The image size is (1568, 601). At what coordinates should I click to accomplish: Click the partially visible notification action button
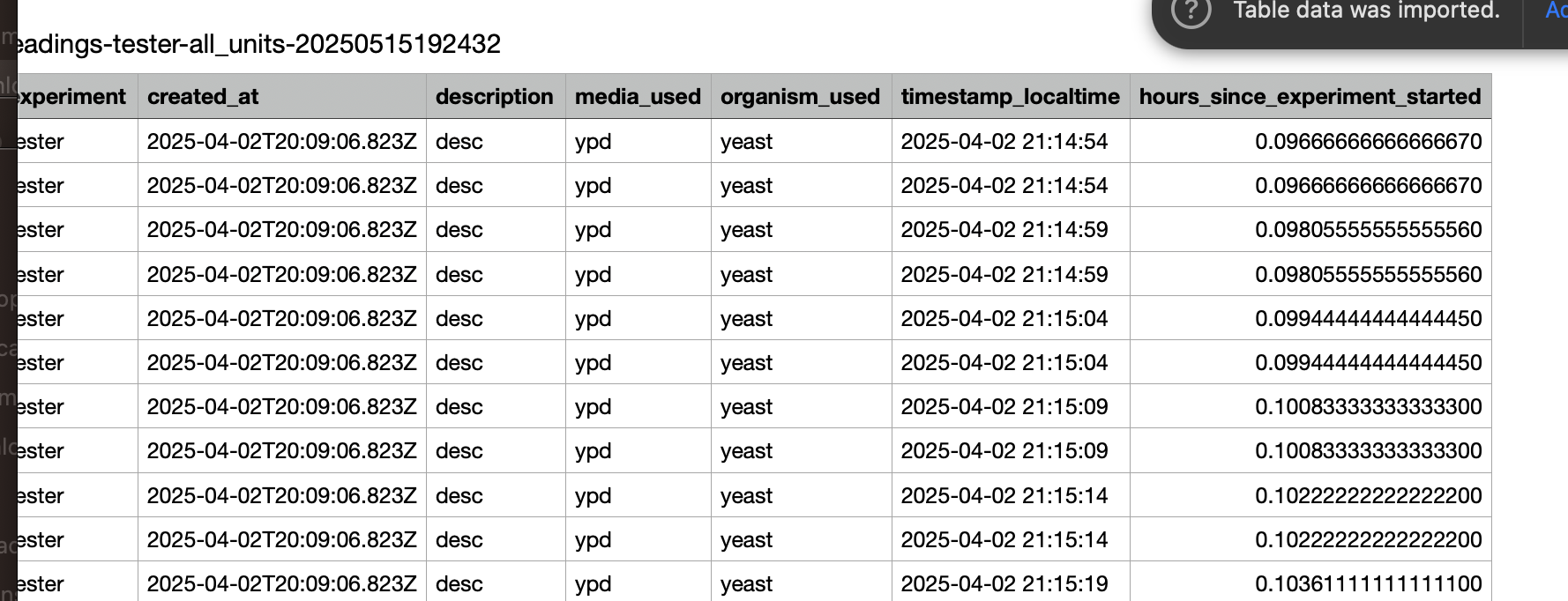coord(1556,11)
